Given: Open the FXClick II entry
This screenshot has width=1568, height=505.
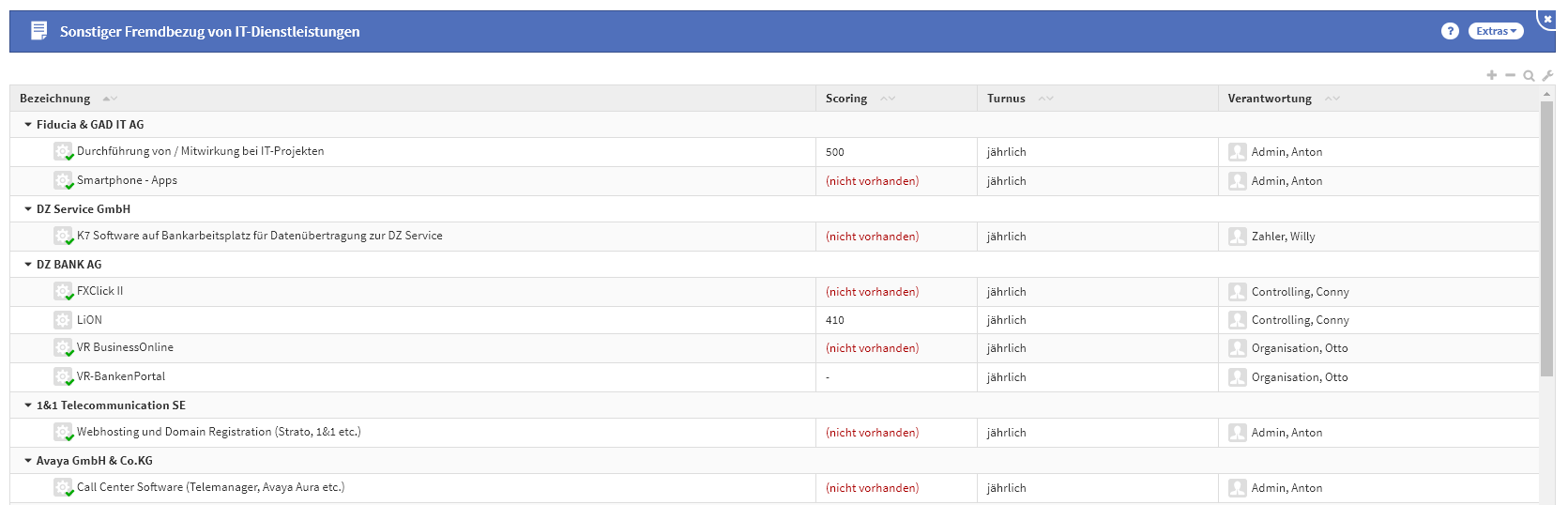Looking at the screenshot, I should [100, 291].
